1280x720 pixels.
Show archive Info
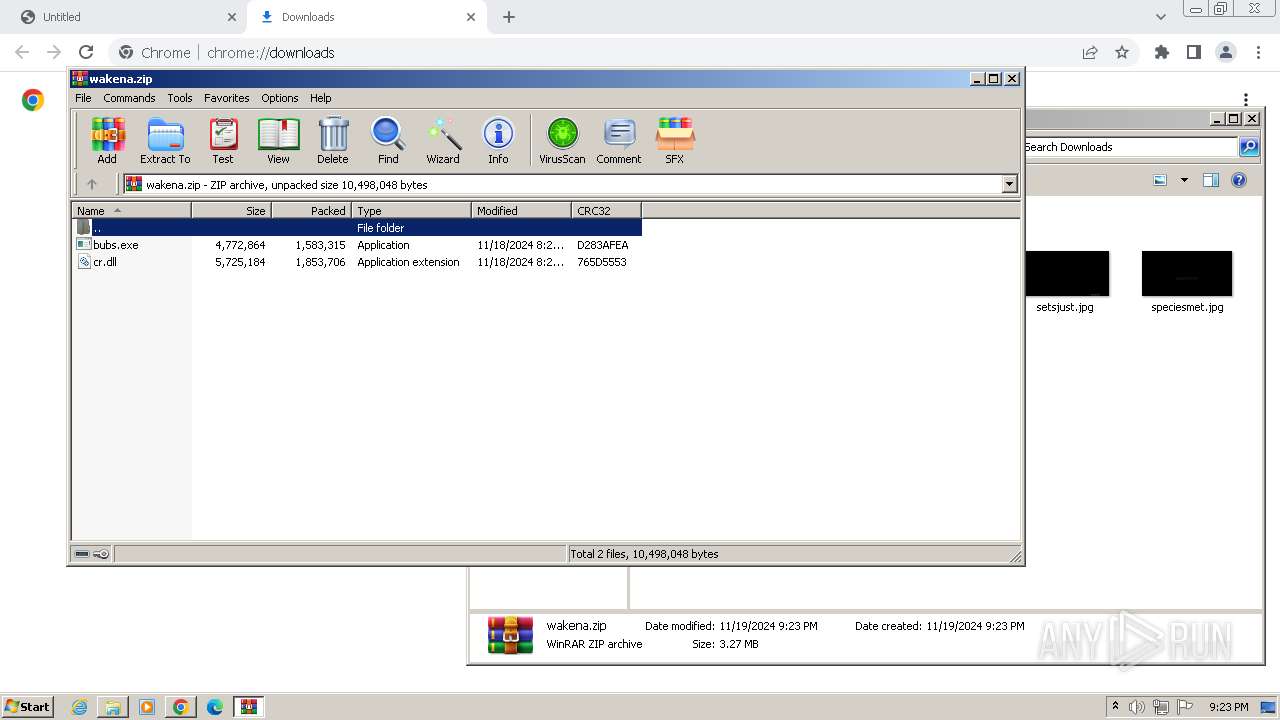pos(498,140)
